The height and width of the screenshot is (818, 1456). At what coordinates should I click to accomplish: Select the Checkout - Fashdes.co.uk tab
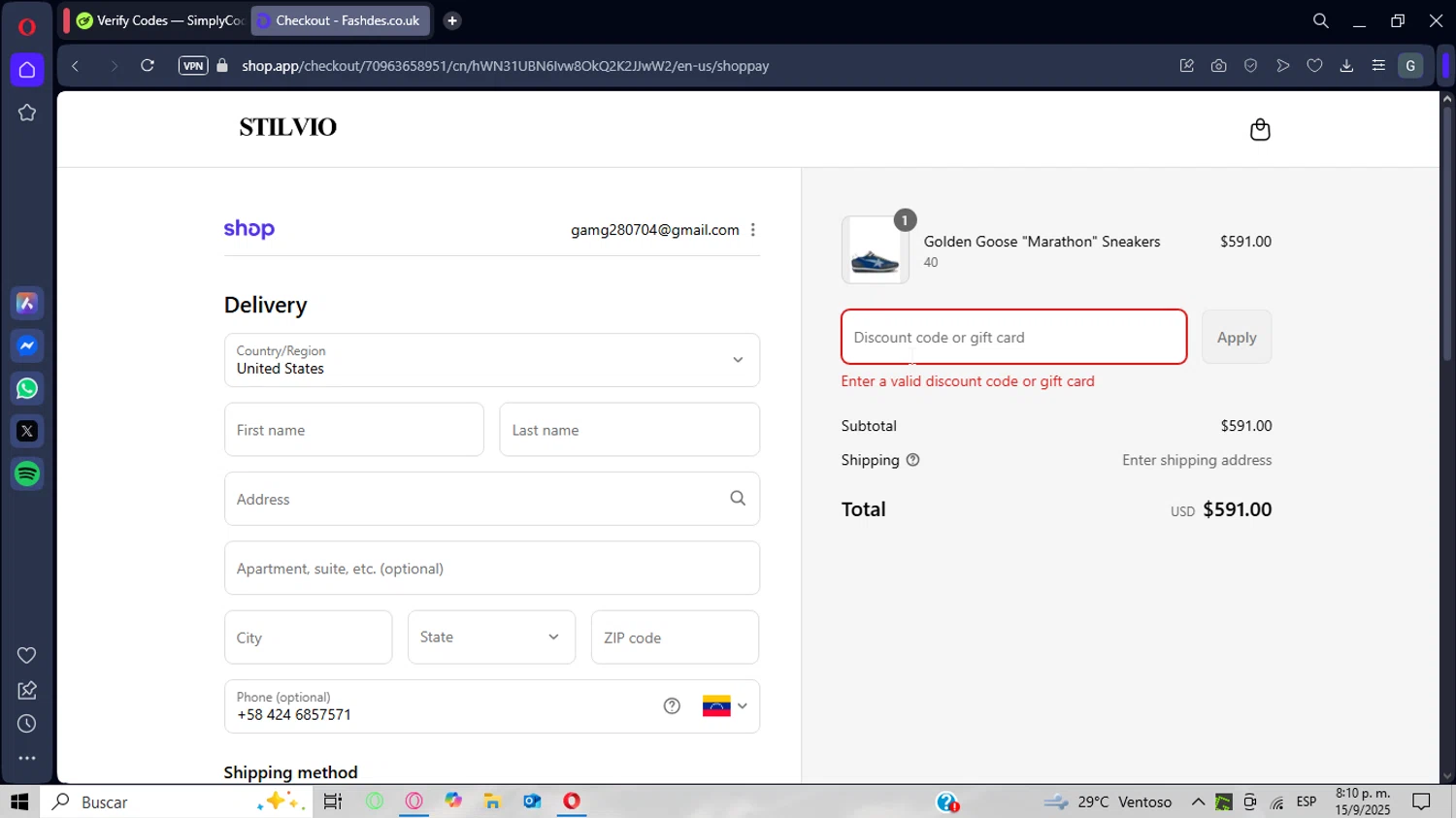click(340, 20)
